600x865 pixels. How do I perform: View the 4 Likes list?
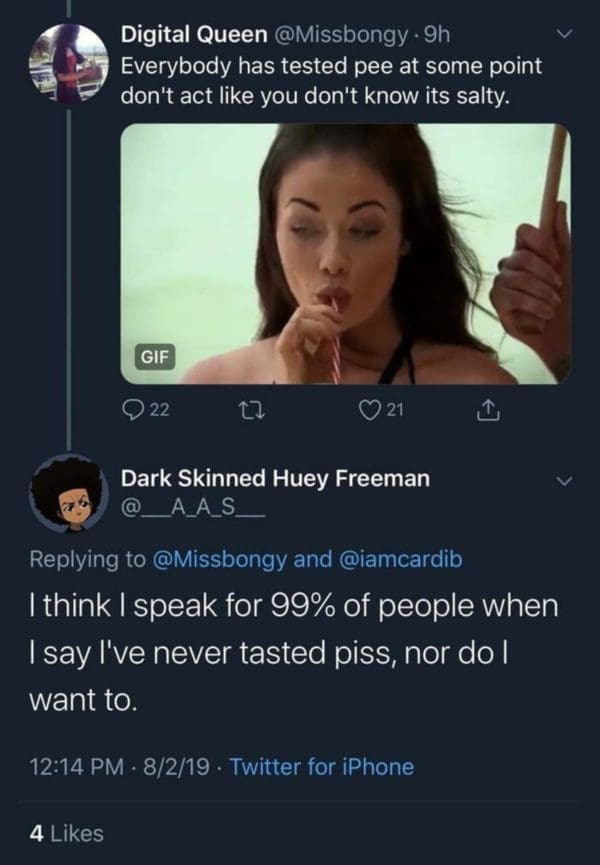[66, 831]
